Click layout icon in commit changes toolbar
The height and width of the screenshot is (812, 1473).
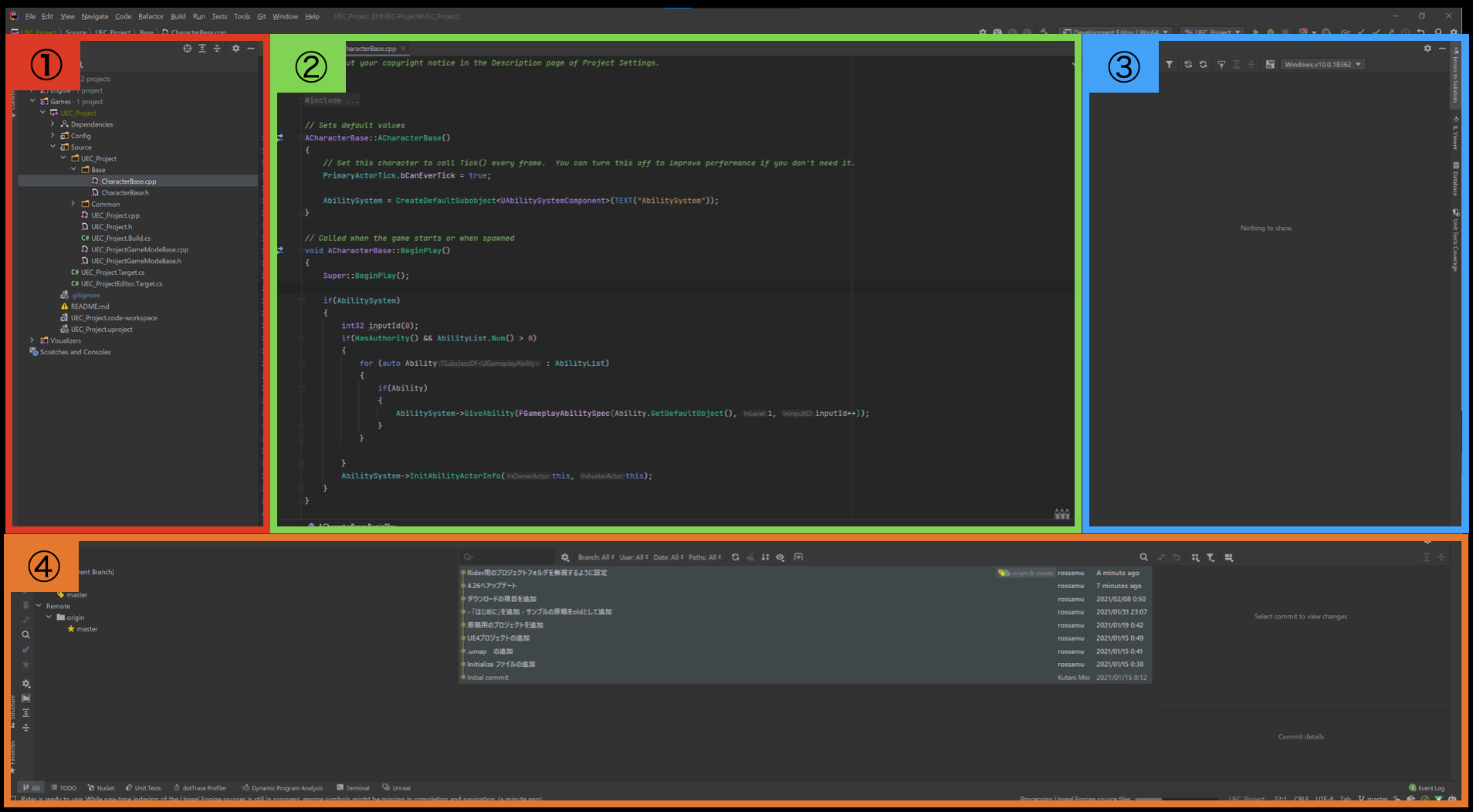point(1229,557)
